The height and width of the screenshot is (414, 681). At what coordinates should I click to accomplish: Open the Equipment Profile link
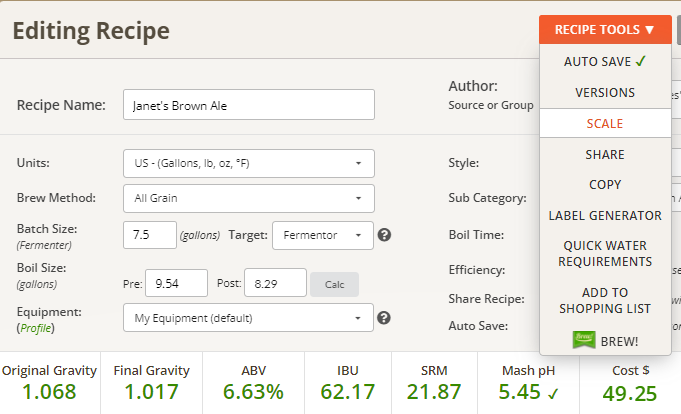click(41, 327)
